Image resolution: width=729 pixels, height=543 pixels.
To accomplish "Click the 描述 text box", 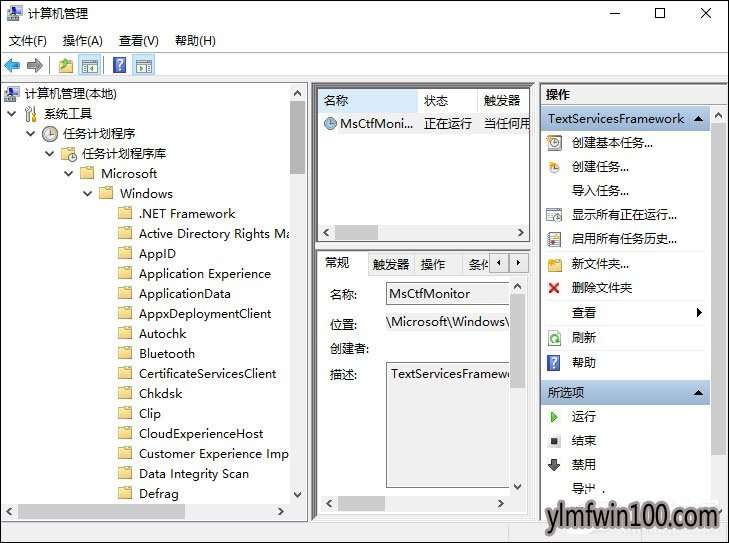I will [x=447, y=425].
